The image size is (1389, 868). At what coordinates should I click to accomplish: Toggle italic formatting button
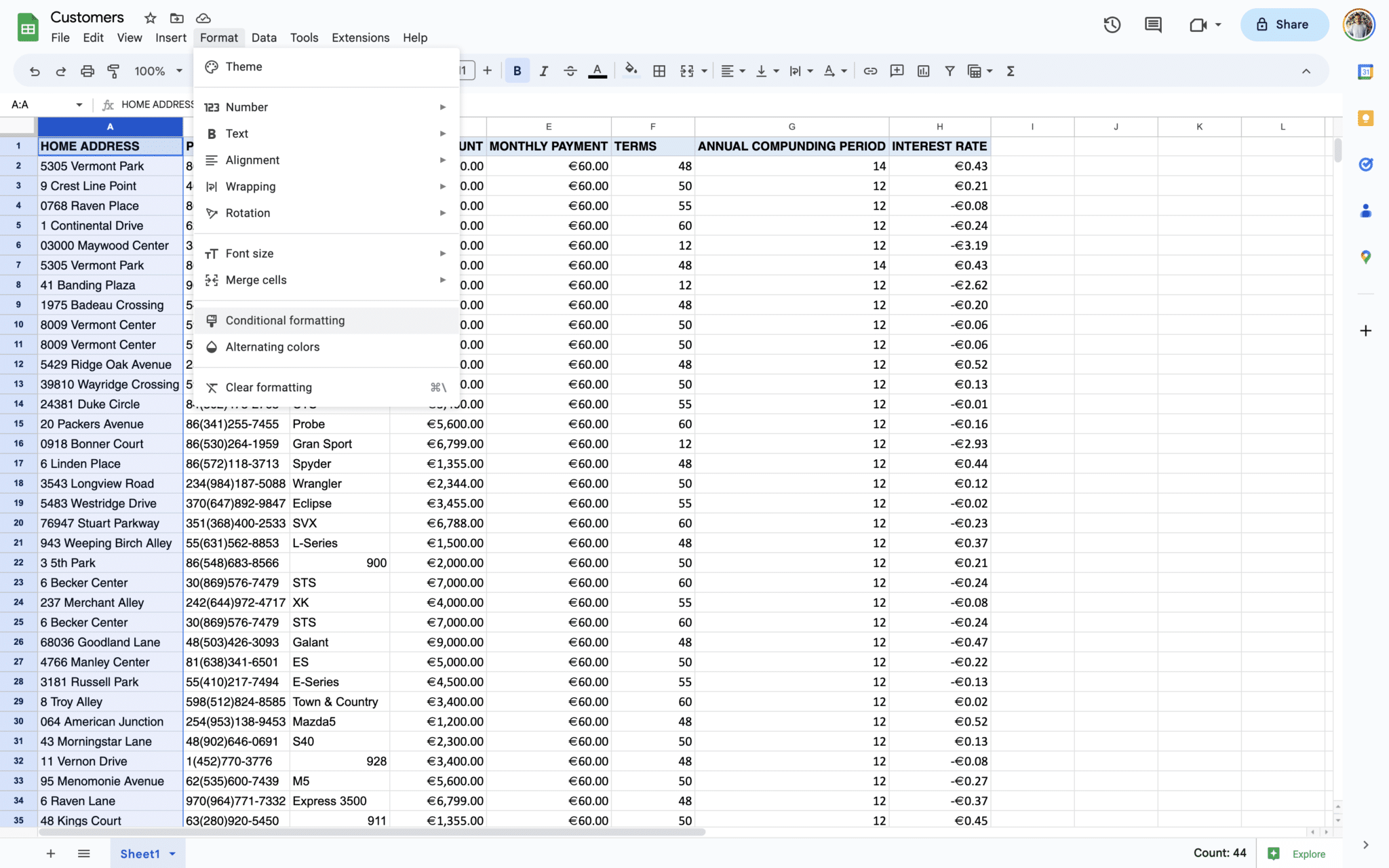click(x=543, y=71)
